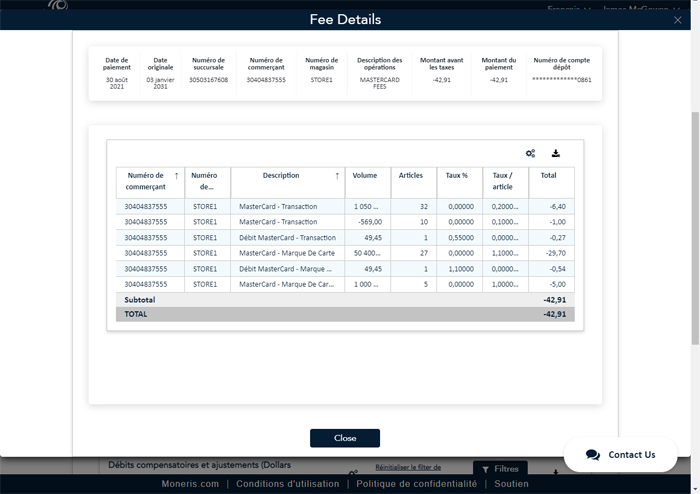This screenshot has height=494, width=700.
Task: Open Conditions d'utilisation footer link
Action: [288, 484]
